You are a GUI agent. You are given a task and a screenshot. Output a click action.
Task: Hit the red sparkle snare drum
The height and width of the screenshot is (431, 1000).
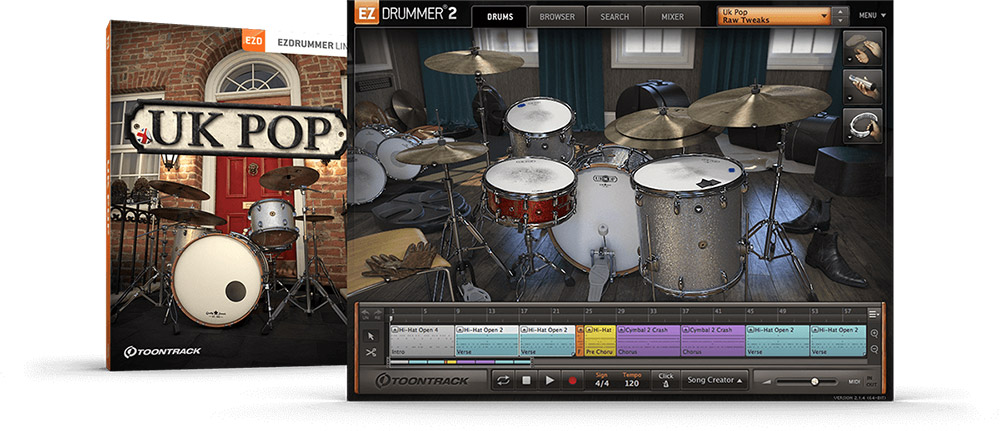[x=529, y=191]
